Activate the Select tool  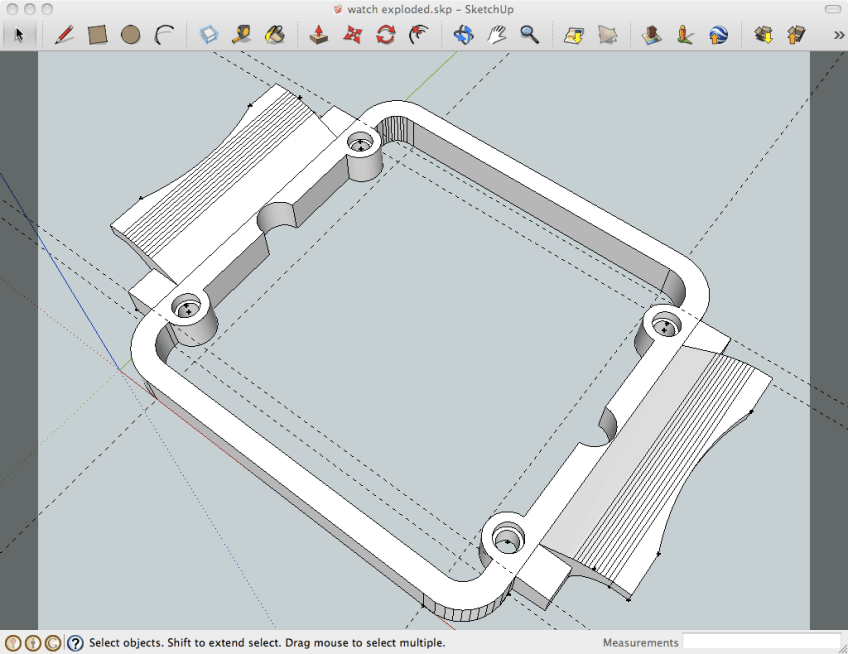point(18,33)
